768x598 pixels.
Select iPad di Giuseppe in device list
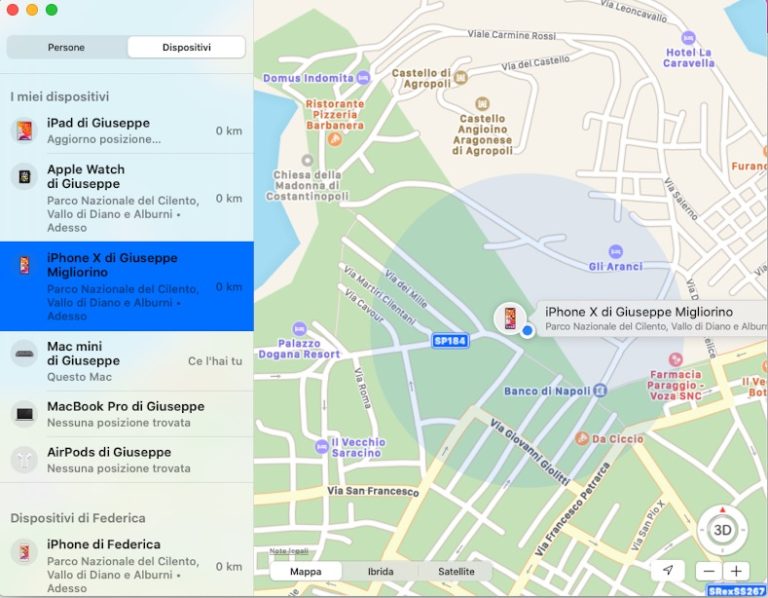click(x=127, y=131)
